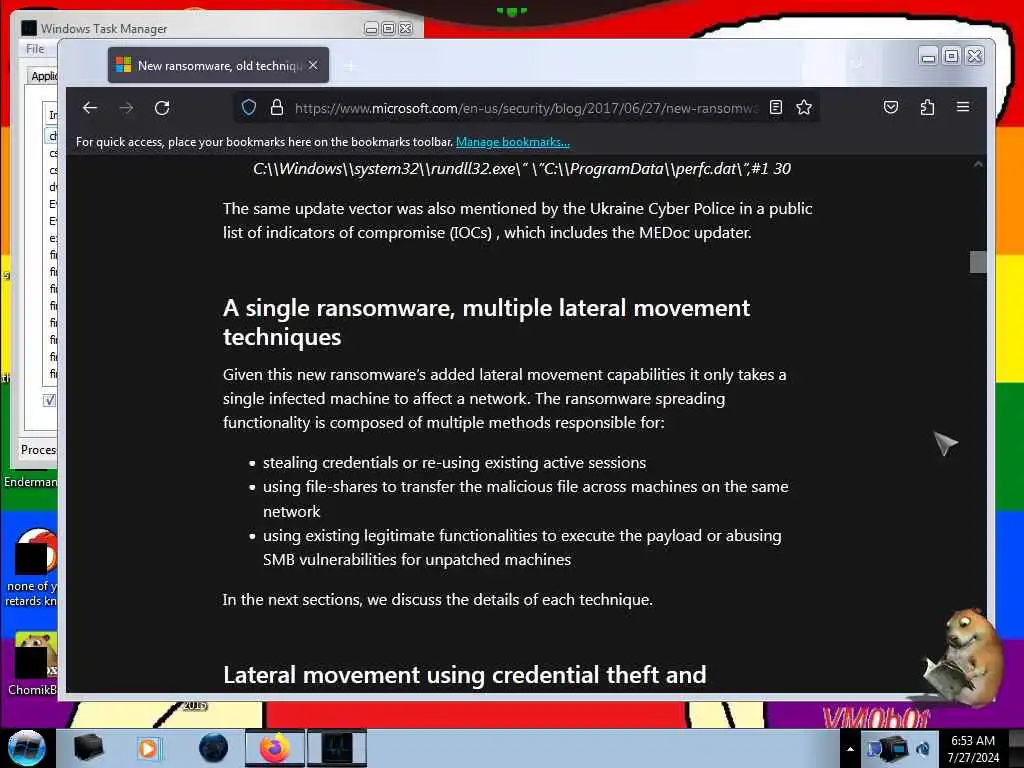The width and height of the screenshot is (1024, 768).
Task: Open Firefox hamburger application menu
Action: pyautogui.click(x=963, y=107)
